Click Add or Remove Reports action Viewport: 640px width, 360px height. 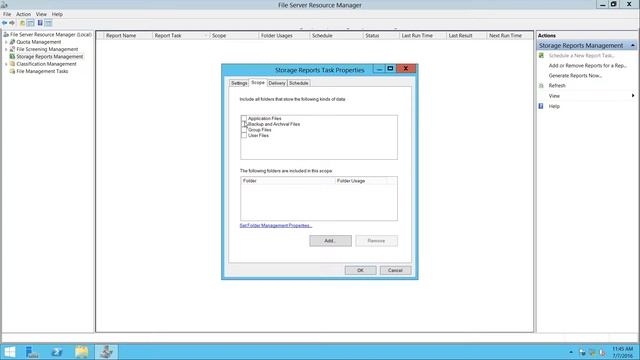point(587,65)
